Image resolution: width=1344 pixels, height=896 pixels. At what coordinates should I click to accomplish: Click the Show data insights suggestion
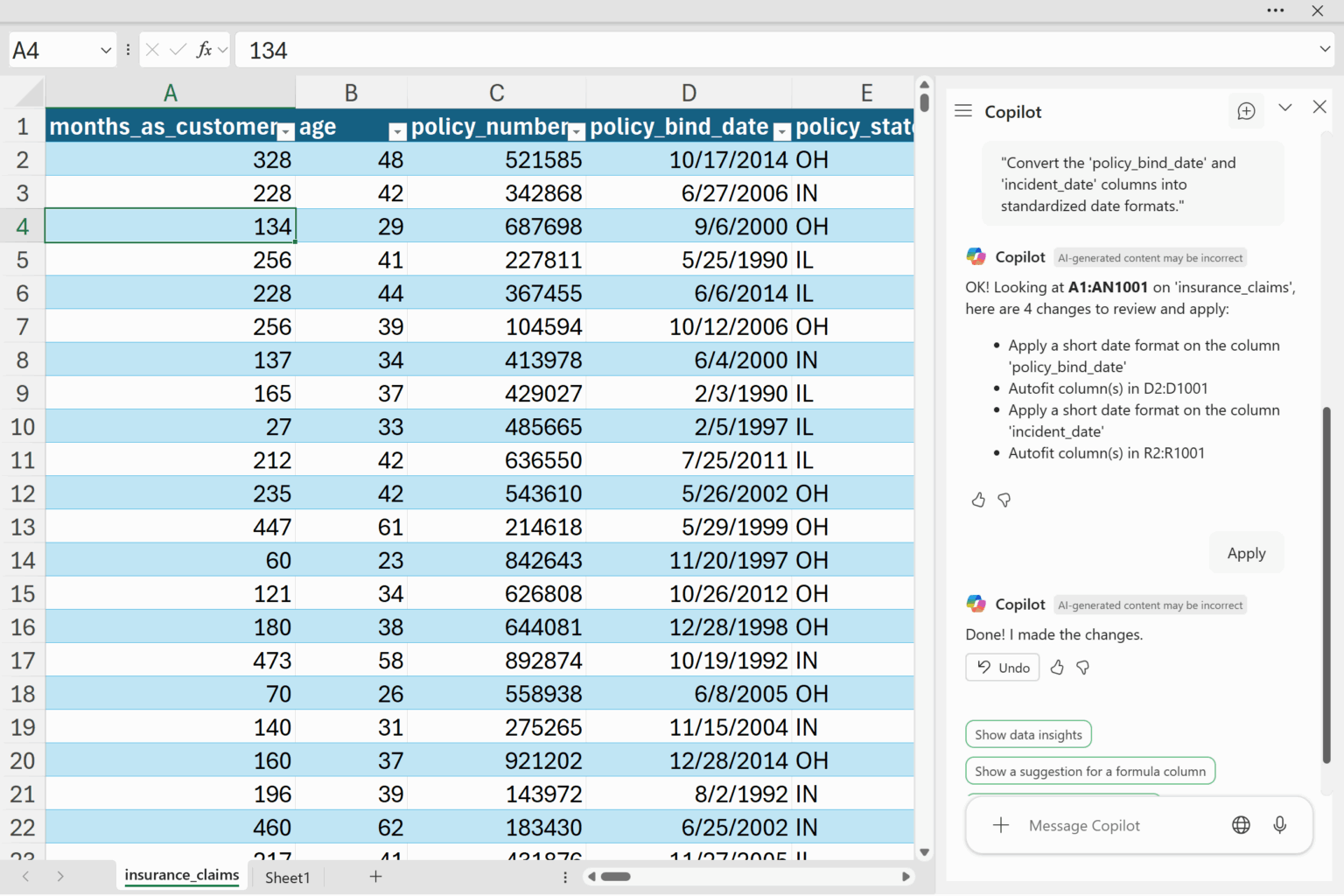pos(1028,735)
